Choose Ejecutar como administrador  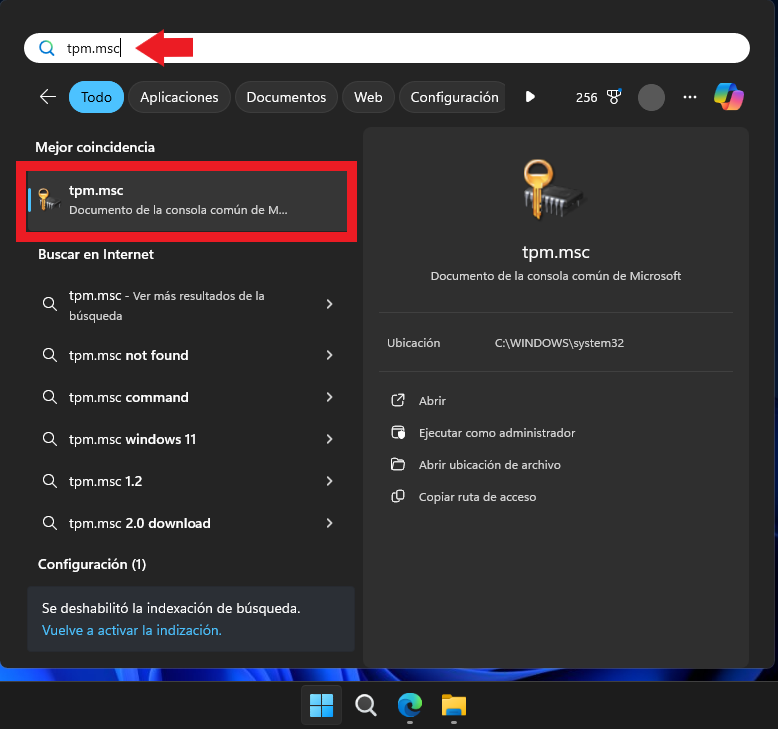click(x=497, y=433)
